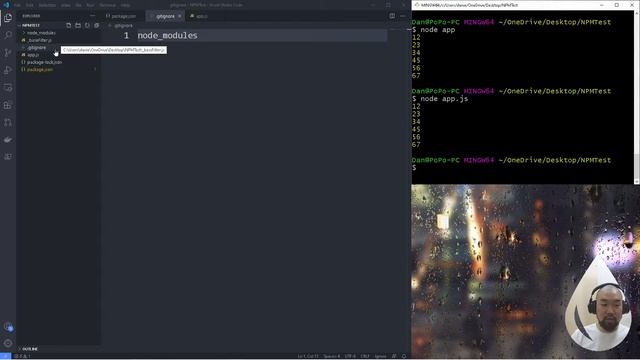Open the Accounts icon in the activity bar
This screenshot has height=360, width=640.
[x=8, y=327]
